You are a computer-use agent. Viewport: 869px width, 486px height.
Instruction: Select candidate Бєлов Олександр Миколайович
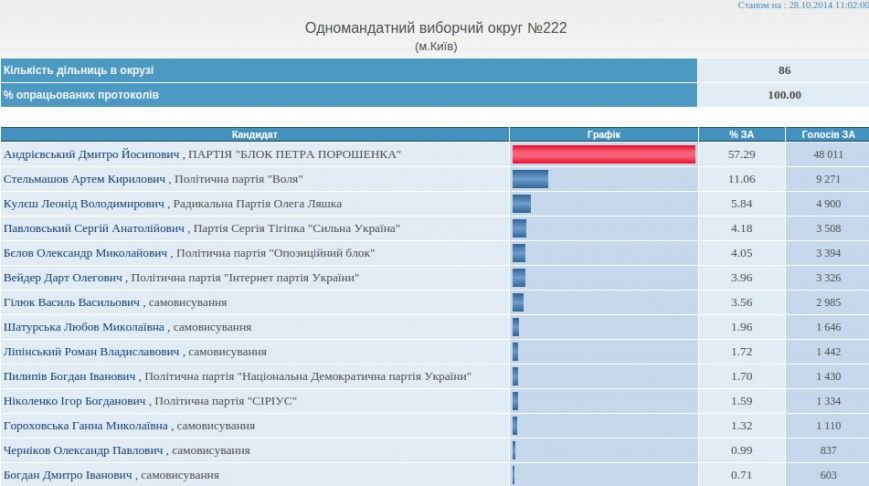(x=85, y=253)
